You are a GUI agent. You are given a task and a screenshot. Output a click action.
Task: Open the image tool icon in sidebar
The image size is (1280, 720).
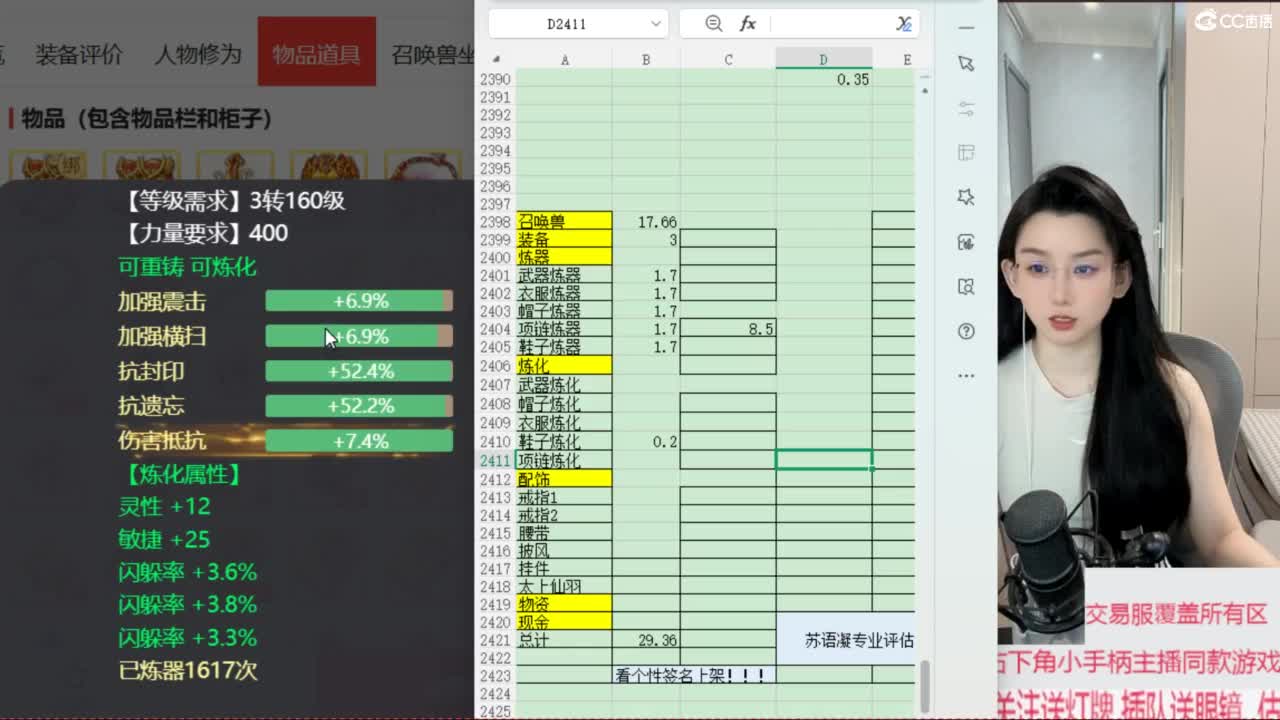[966, 242]
